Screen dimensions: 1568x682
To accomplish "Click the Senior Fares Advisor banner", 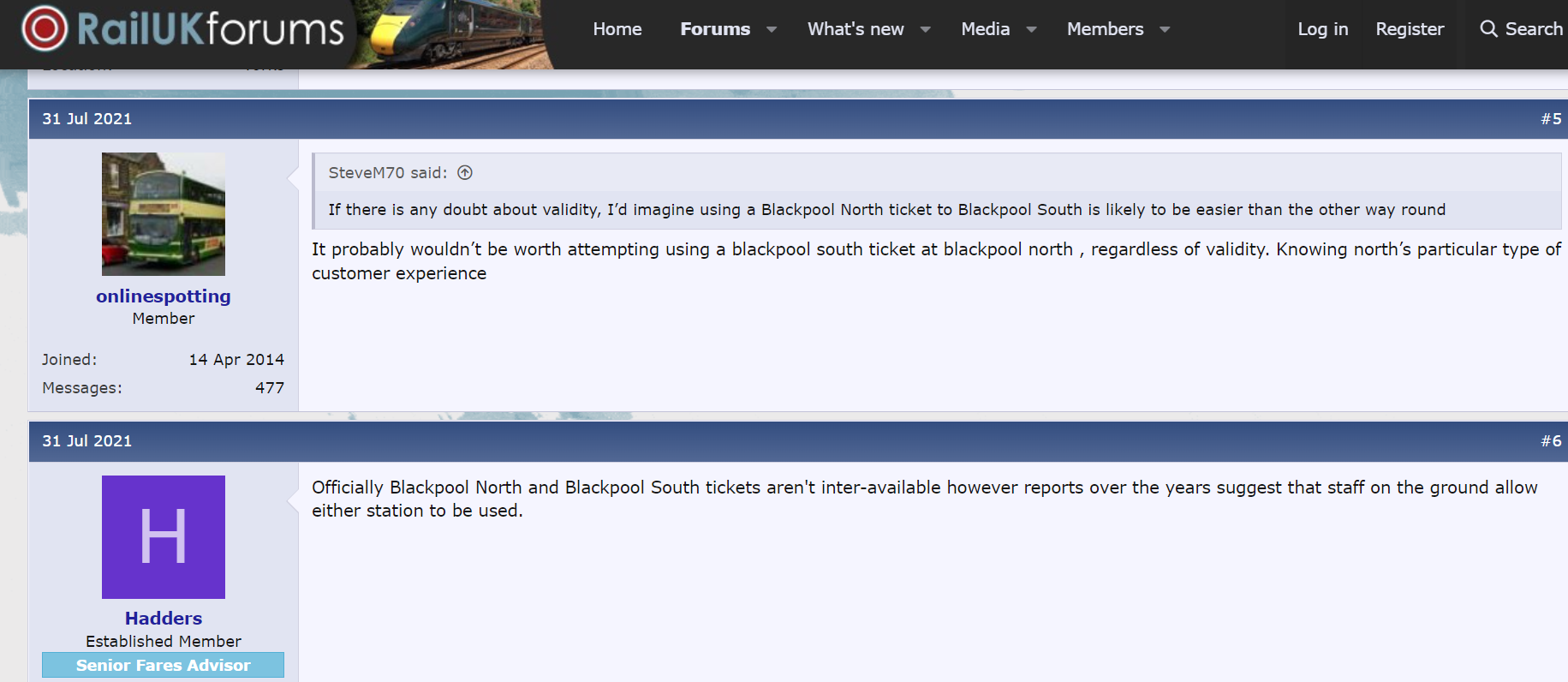I will coord(164,665).
